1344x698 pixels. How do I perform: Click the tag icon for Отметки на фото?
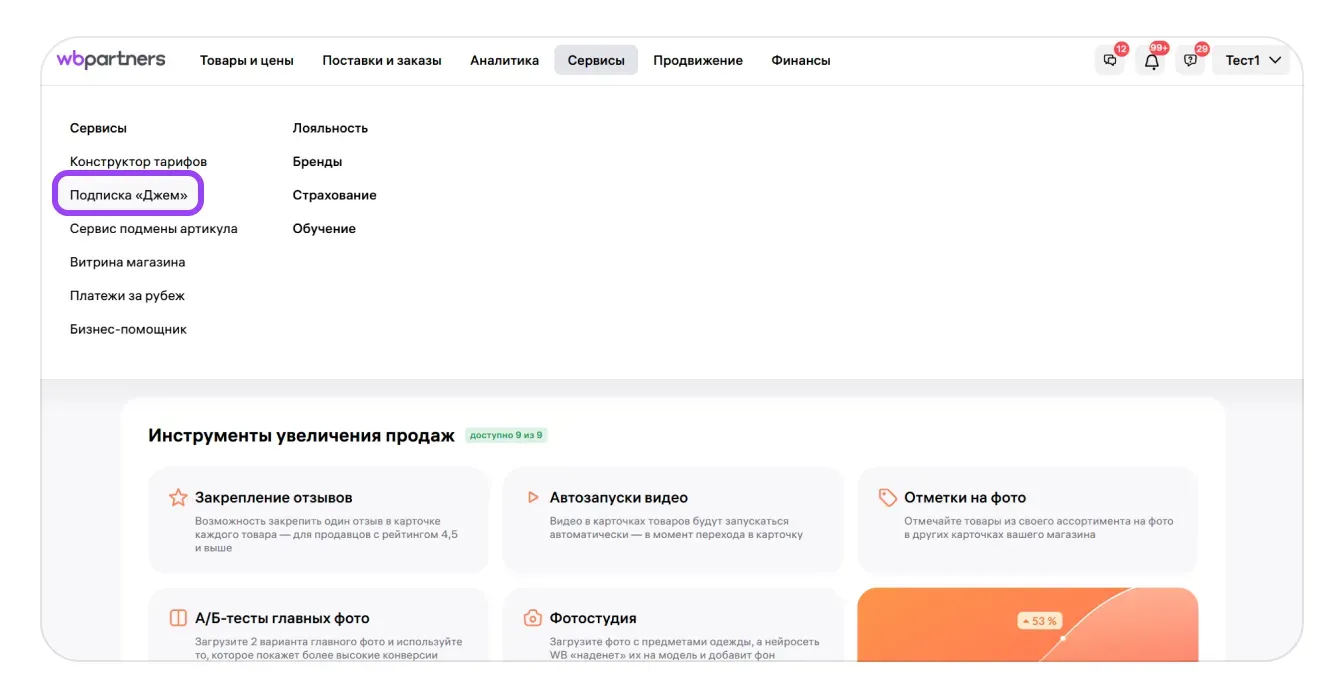887,497
